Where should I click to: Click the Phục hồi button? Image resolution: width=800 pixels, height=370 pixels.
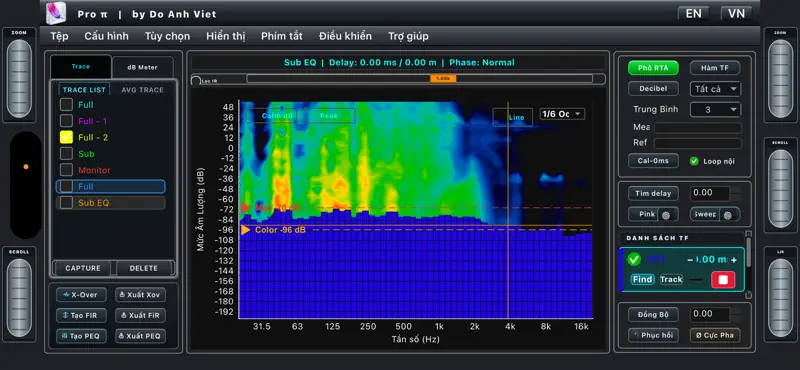(653, 335)
